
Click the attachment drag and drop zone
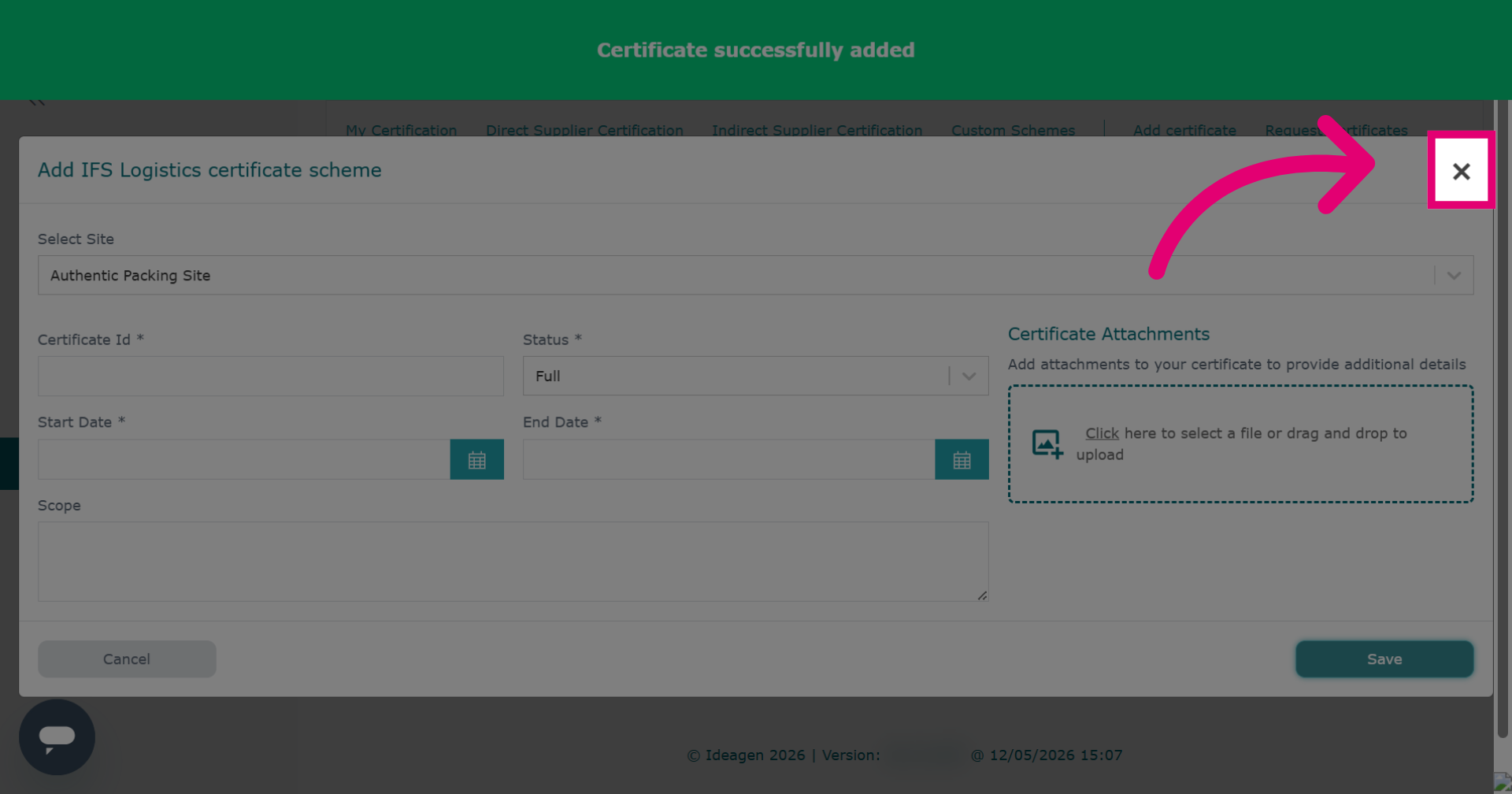1240,444
